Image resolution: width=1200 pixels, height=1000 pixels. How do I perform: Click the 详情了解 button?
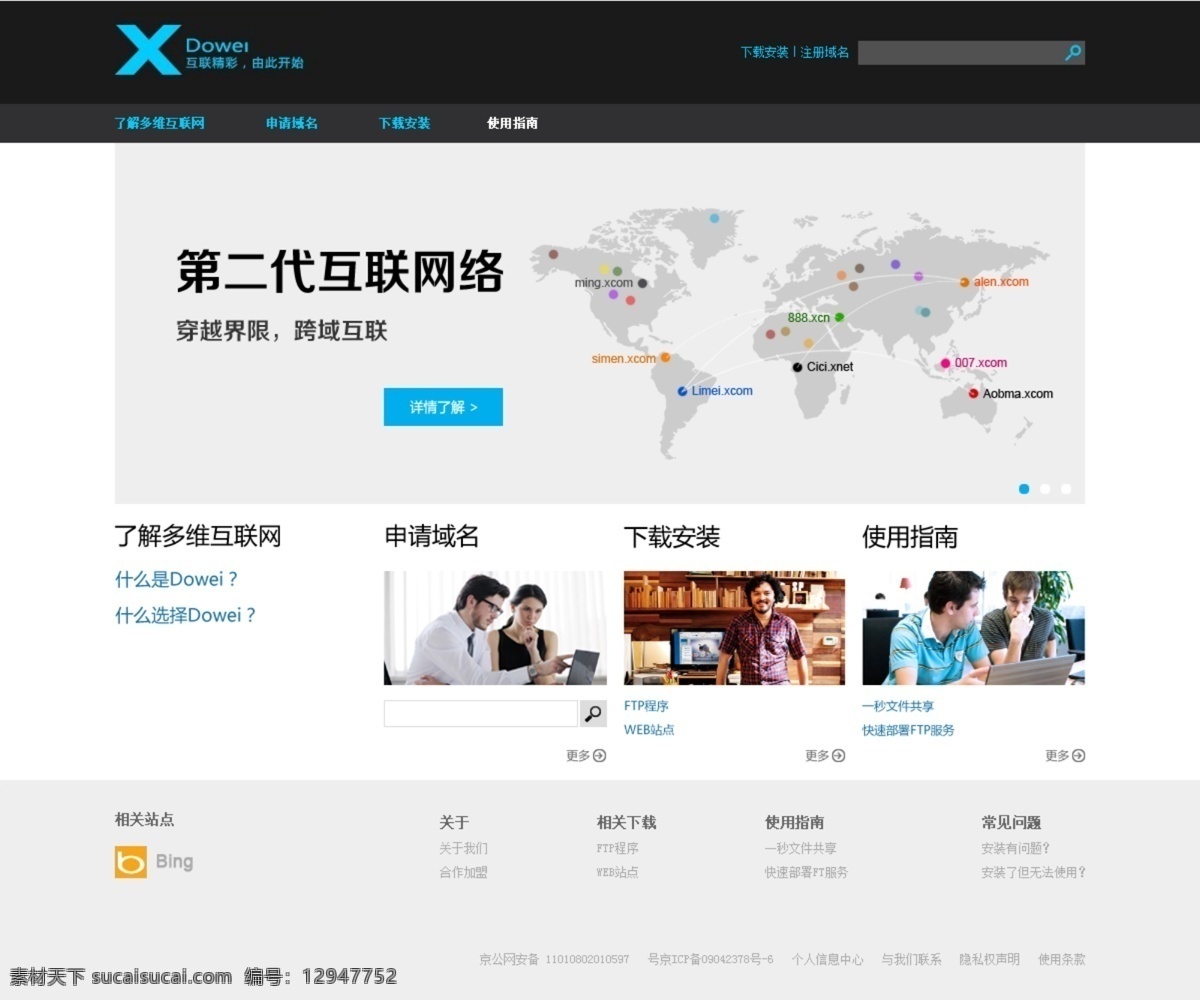(x=443, y=407)
